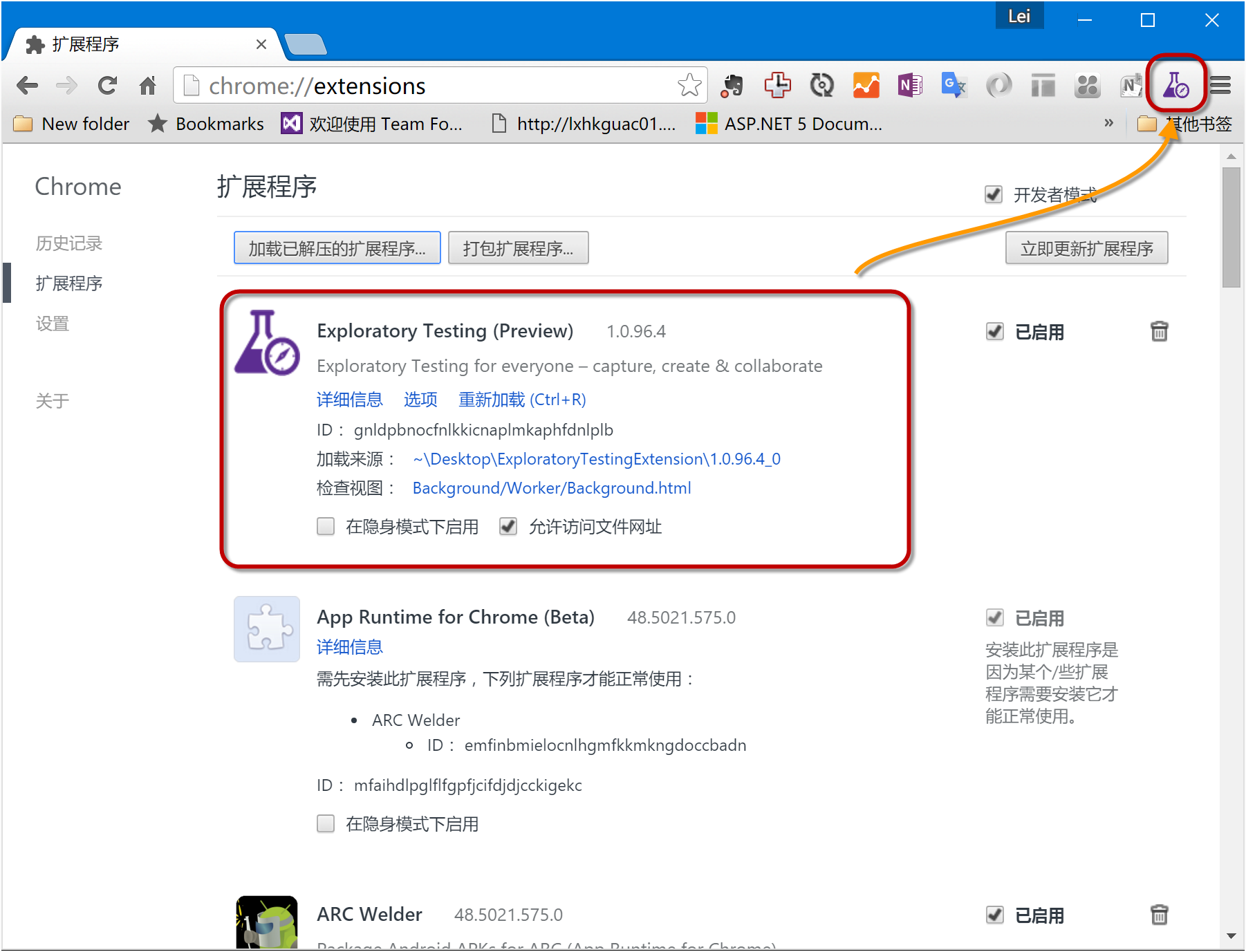Click the App Runtime puzzle piece icon

267,629
